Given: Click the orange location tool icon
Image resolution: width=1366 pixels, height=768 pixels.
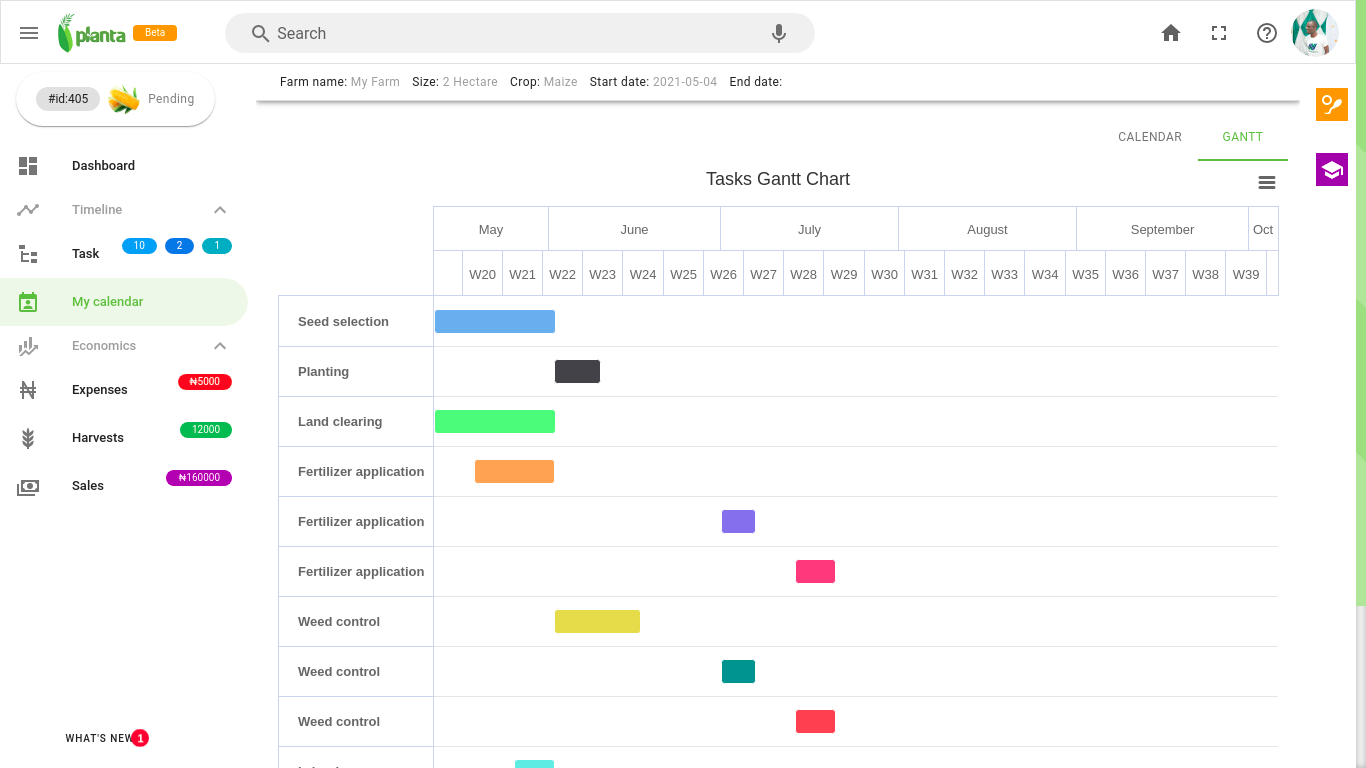Looking at the screenshot, I should click(x=1332, y=104).
